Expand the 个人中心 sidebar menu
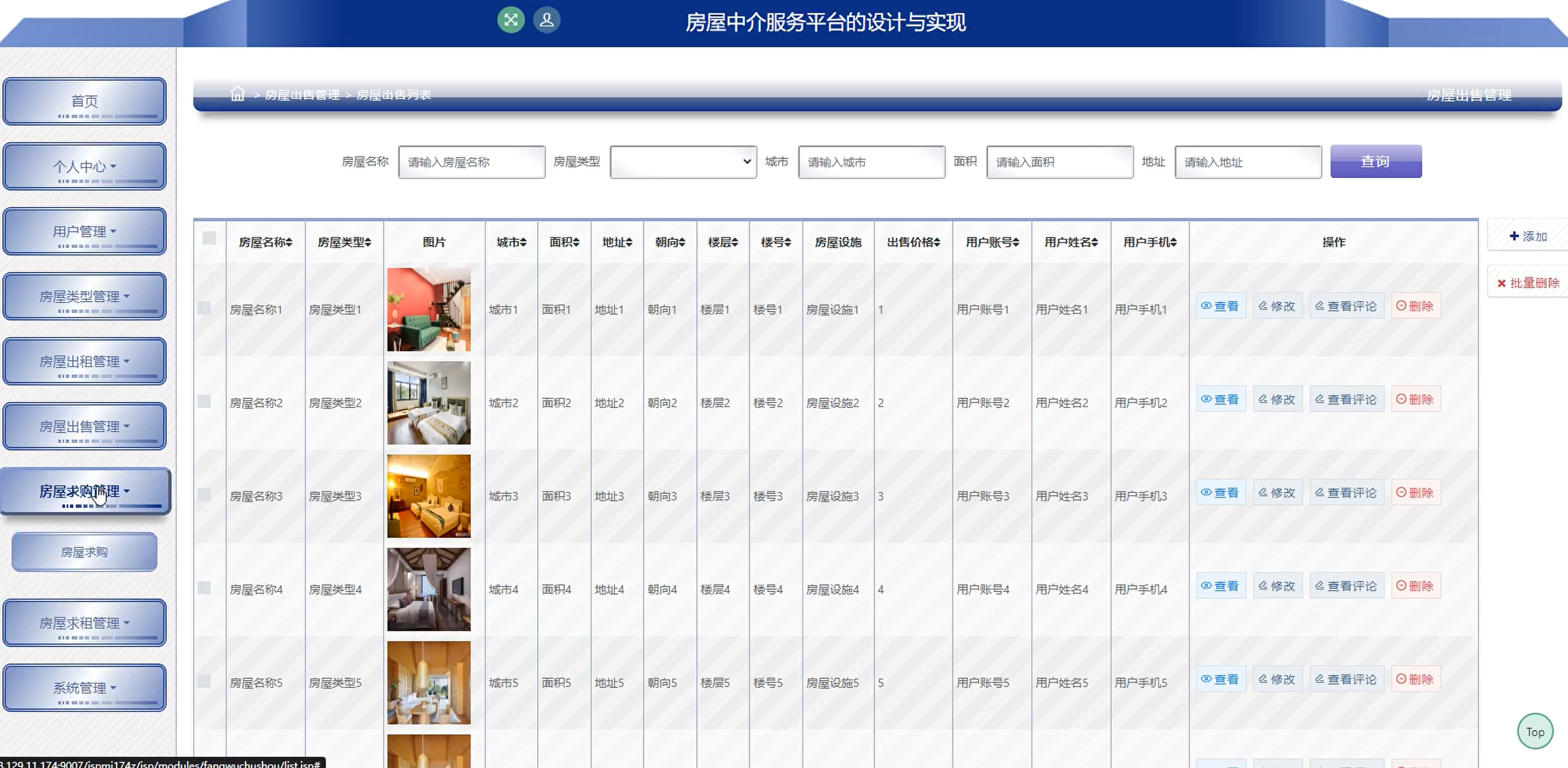 (85, 166)
